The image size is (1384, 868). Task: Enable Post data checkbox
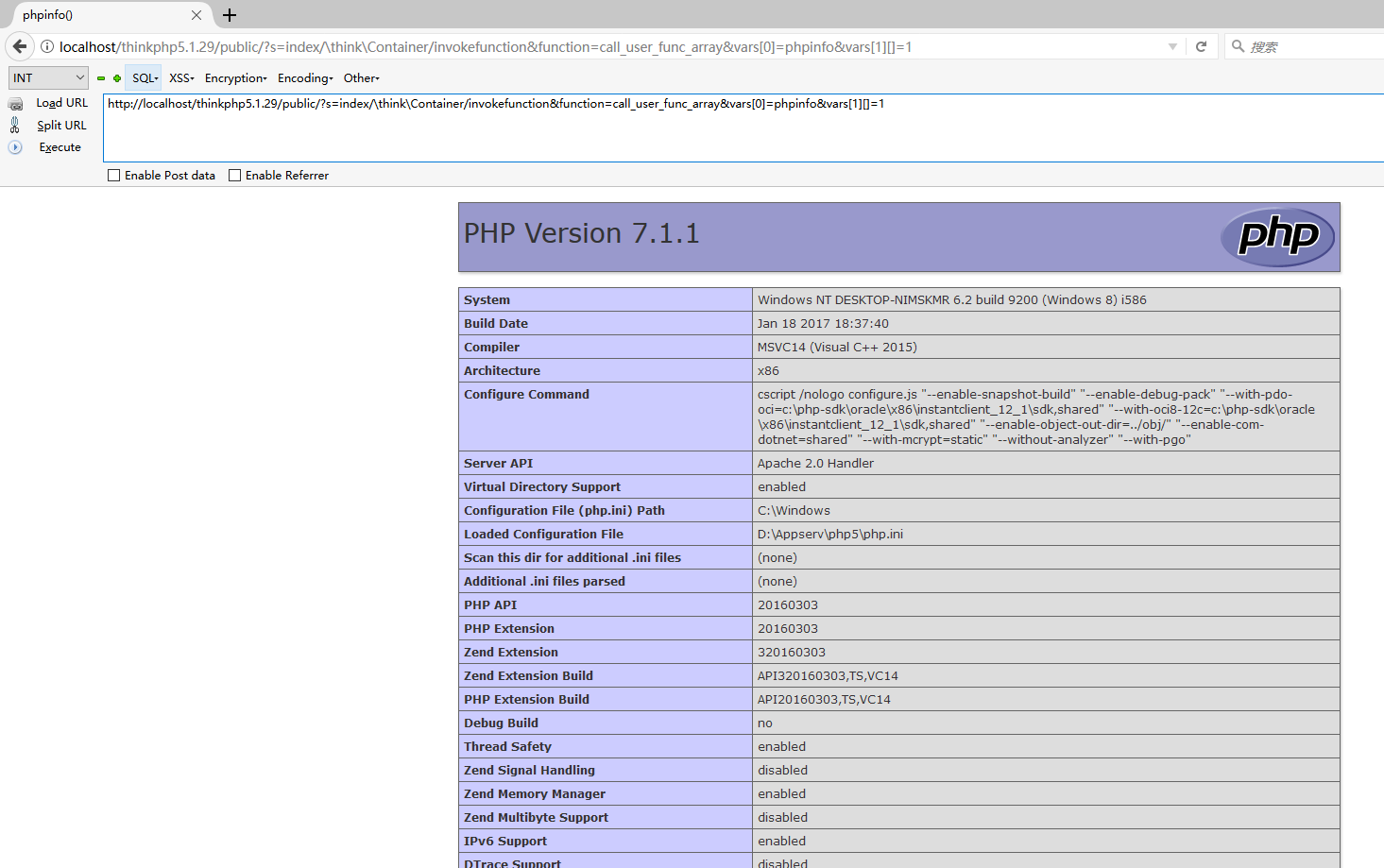pos(114,176)
